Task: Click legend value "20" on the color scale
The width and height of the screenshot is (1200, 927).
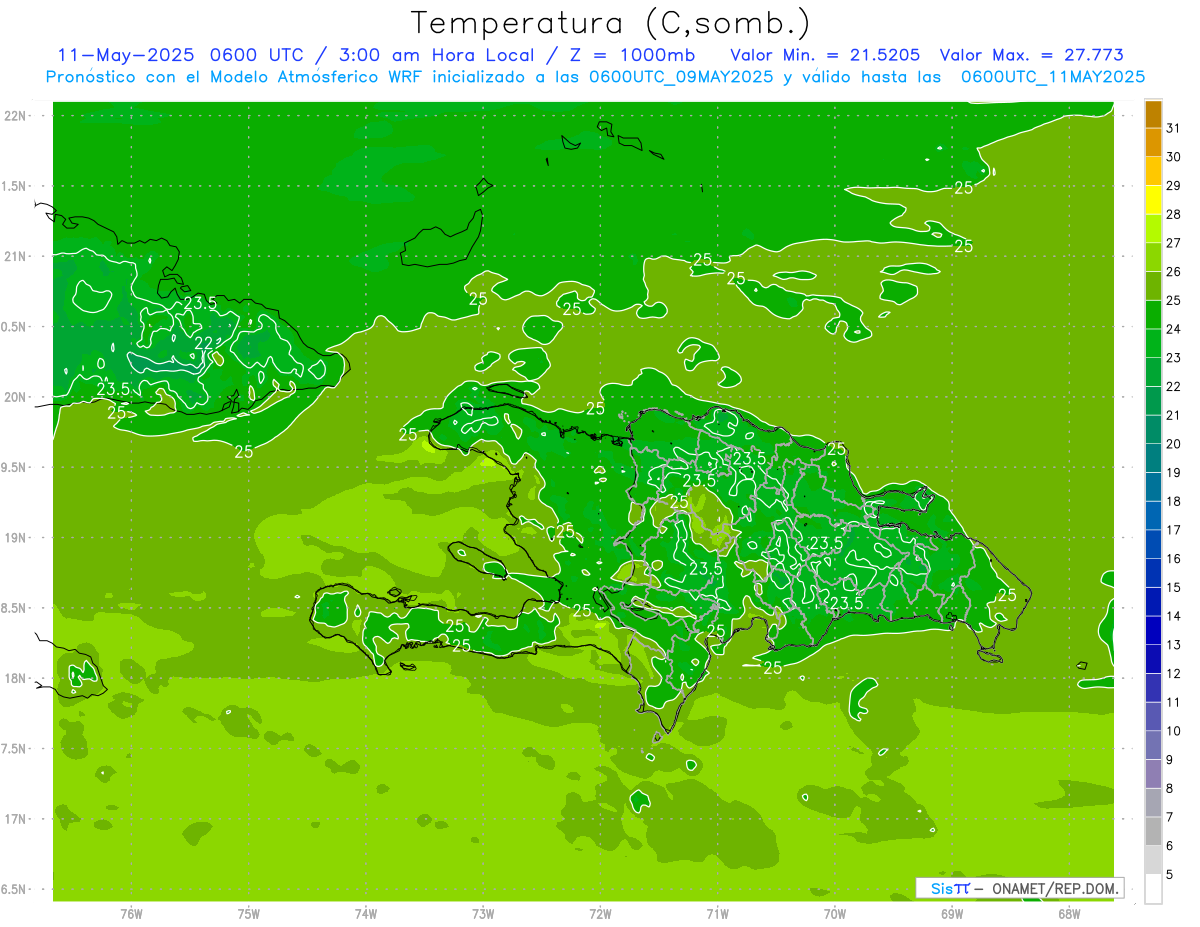Action: [x=1174, y=444]
